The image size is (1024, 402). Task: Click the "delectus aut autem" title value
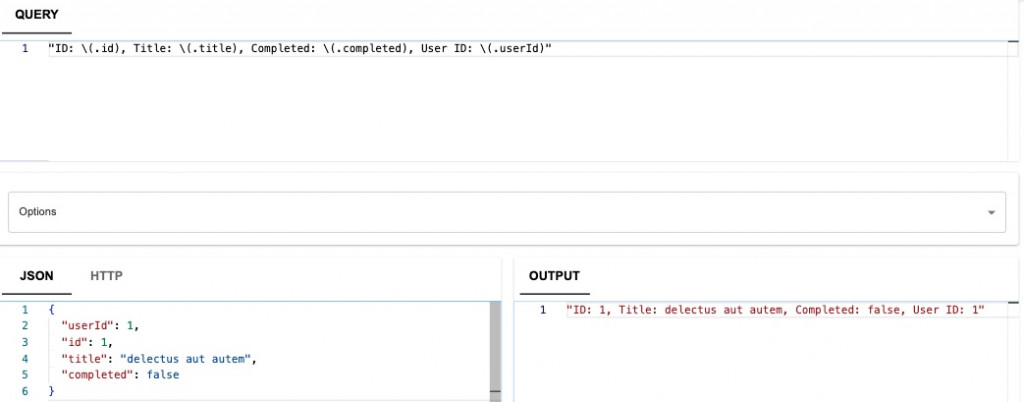(185, 358)
